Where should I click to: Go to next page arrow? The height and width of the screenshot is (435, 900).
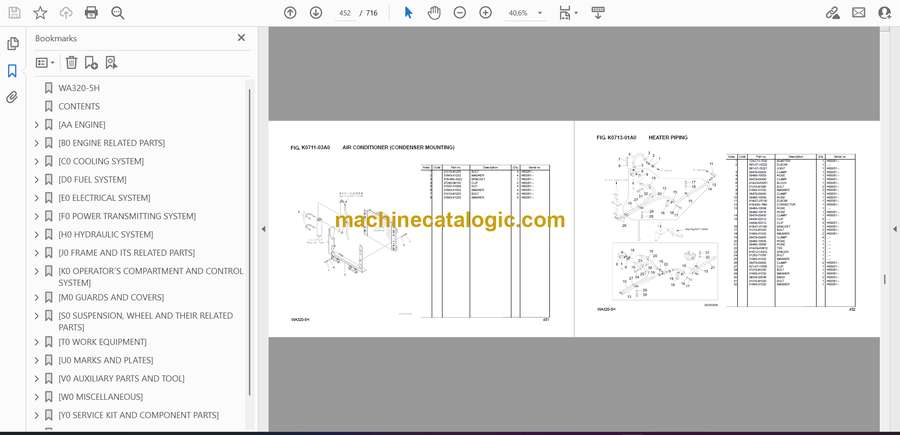point(316,13)
